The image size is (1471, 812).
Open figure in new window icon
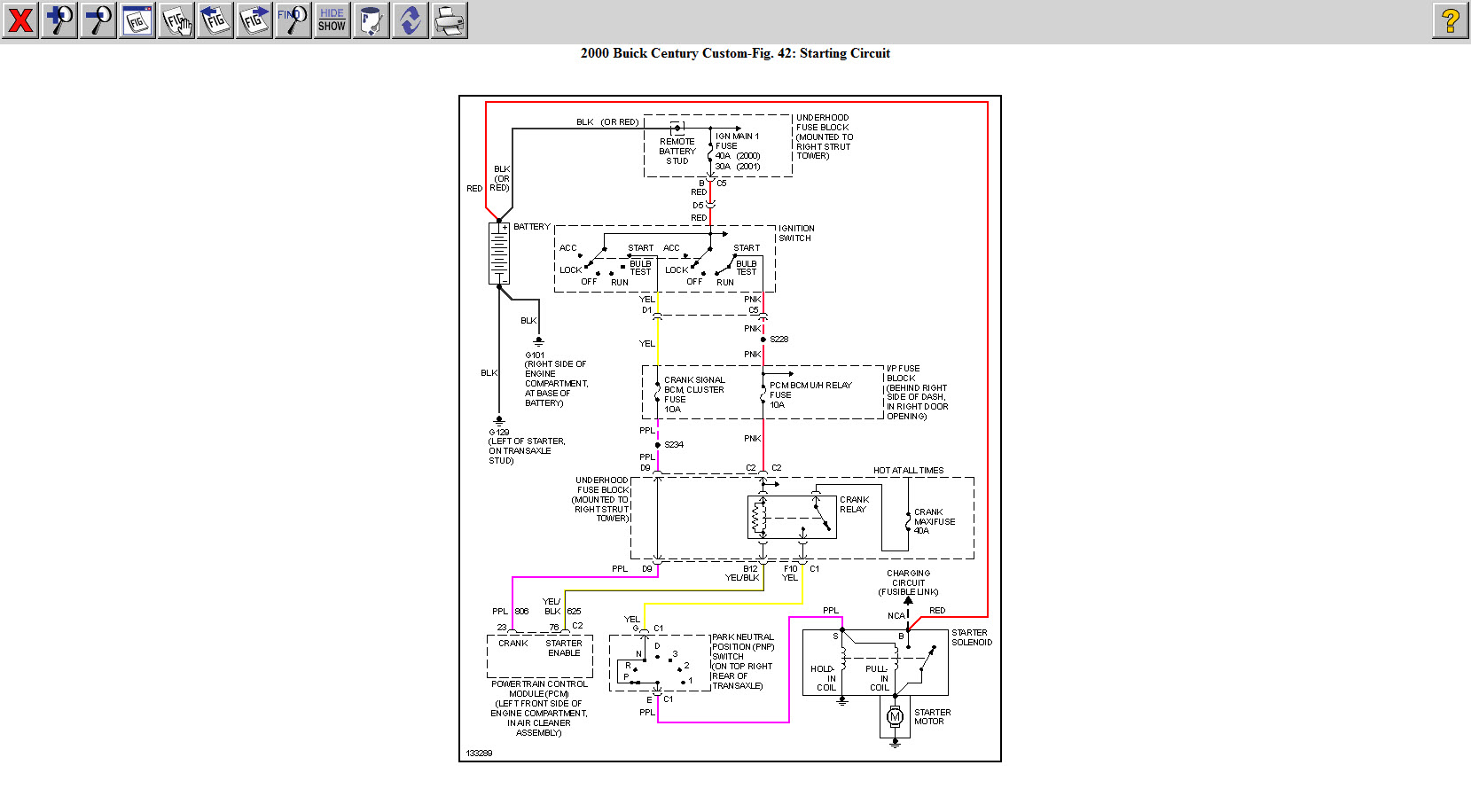137,20
